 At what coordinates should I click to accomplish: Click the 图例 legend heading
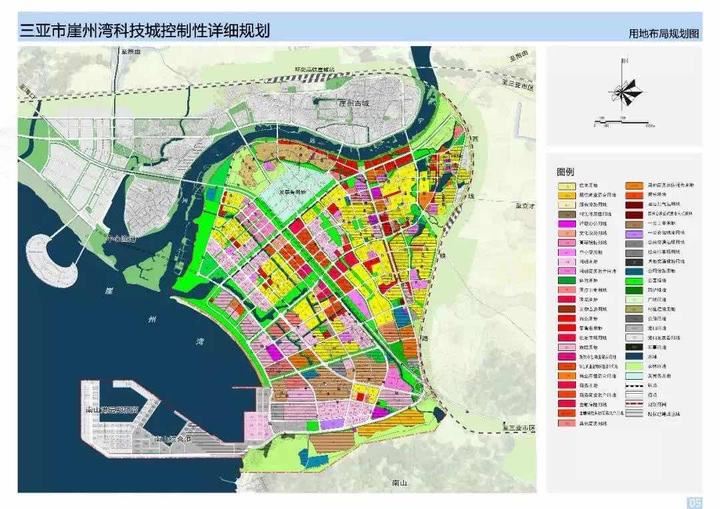(566, 170)
